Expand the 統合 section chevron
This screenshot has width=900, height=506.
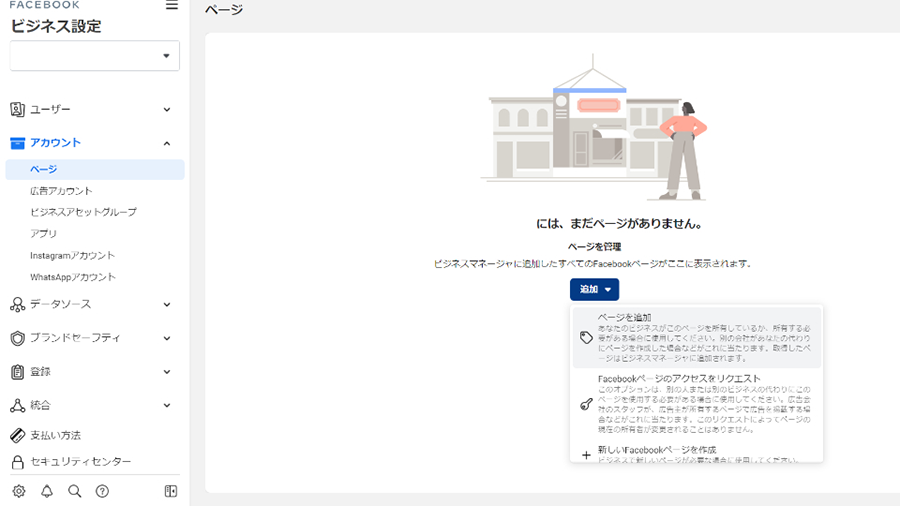click(x=166, y=406)
